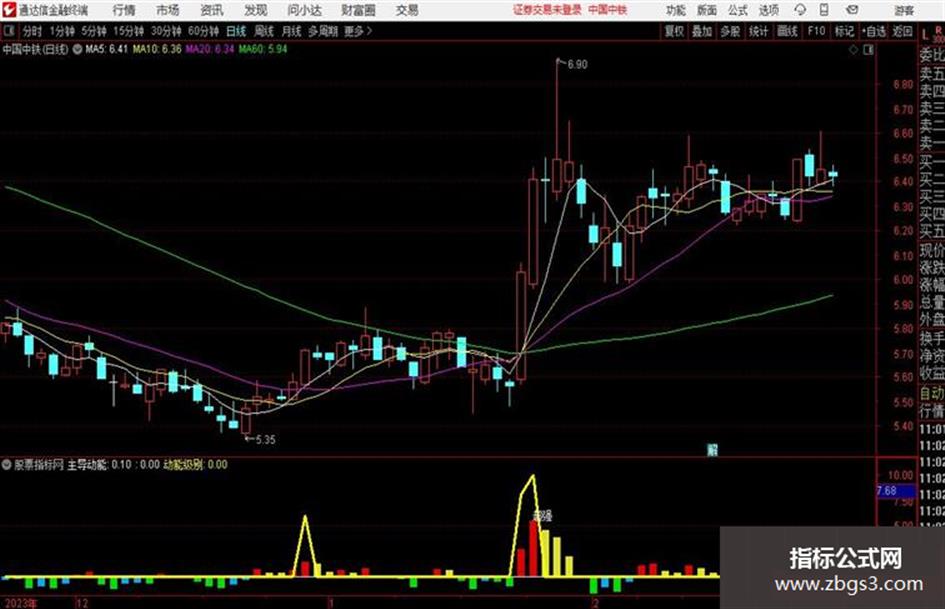The image size is (945, 609).
Task: Click the customer service headset icon
Action: click(x=800, y=10)
